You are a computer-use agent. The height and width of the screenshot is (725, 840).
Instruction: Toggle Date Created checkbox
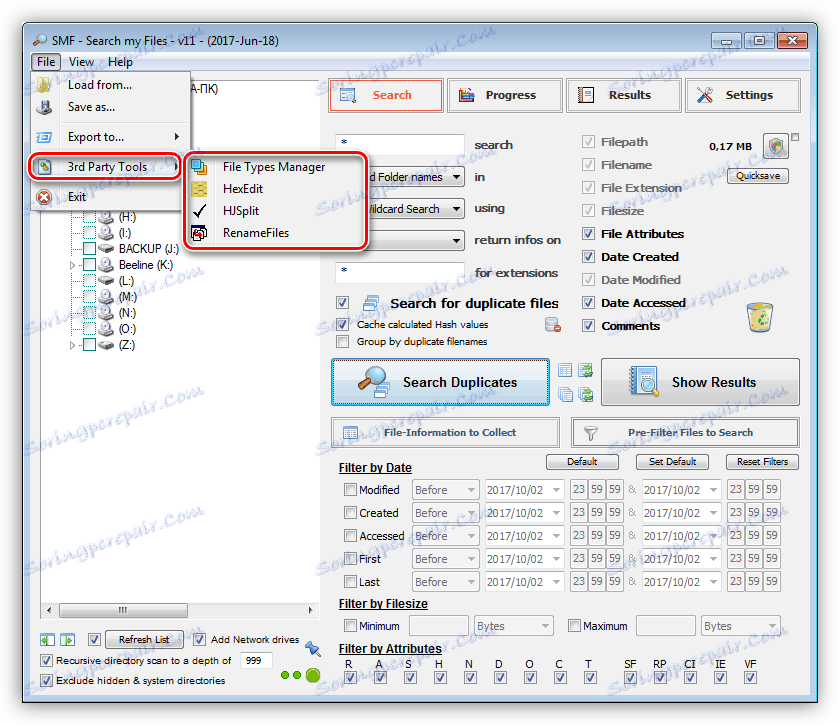click(588, 257)
